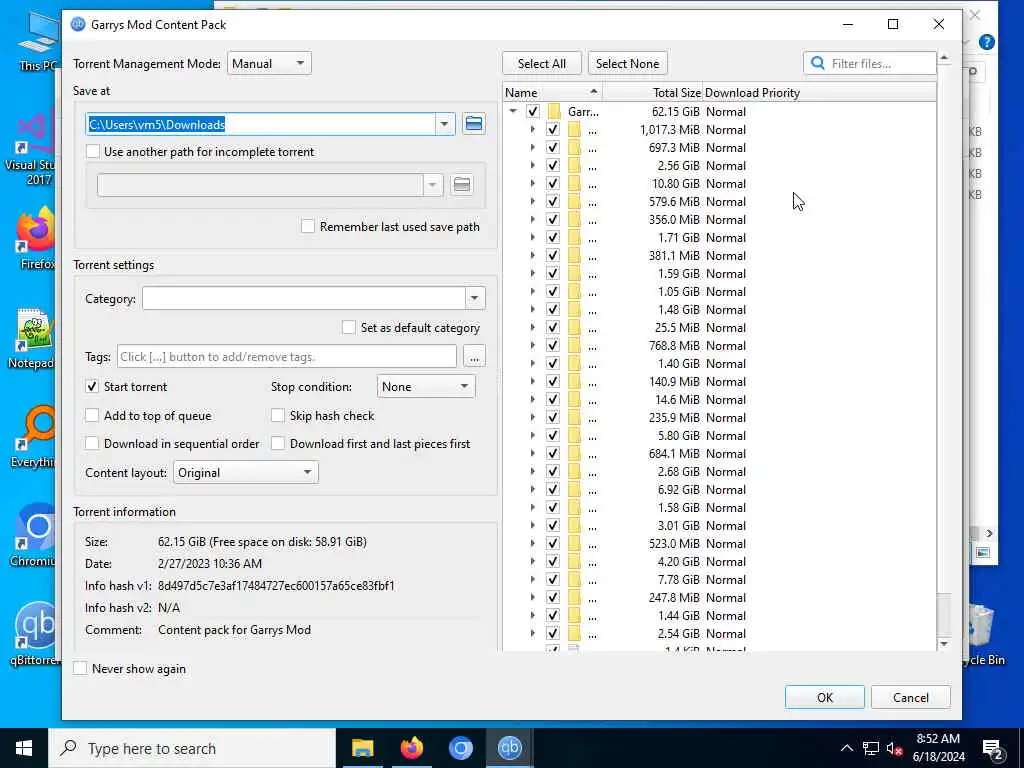Open Chromium from the taskbar

460,748
